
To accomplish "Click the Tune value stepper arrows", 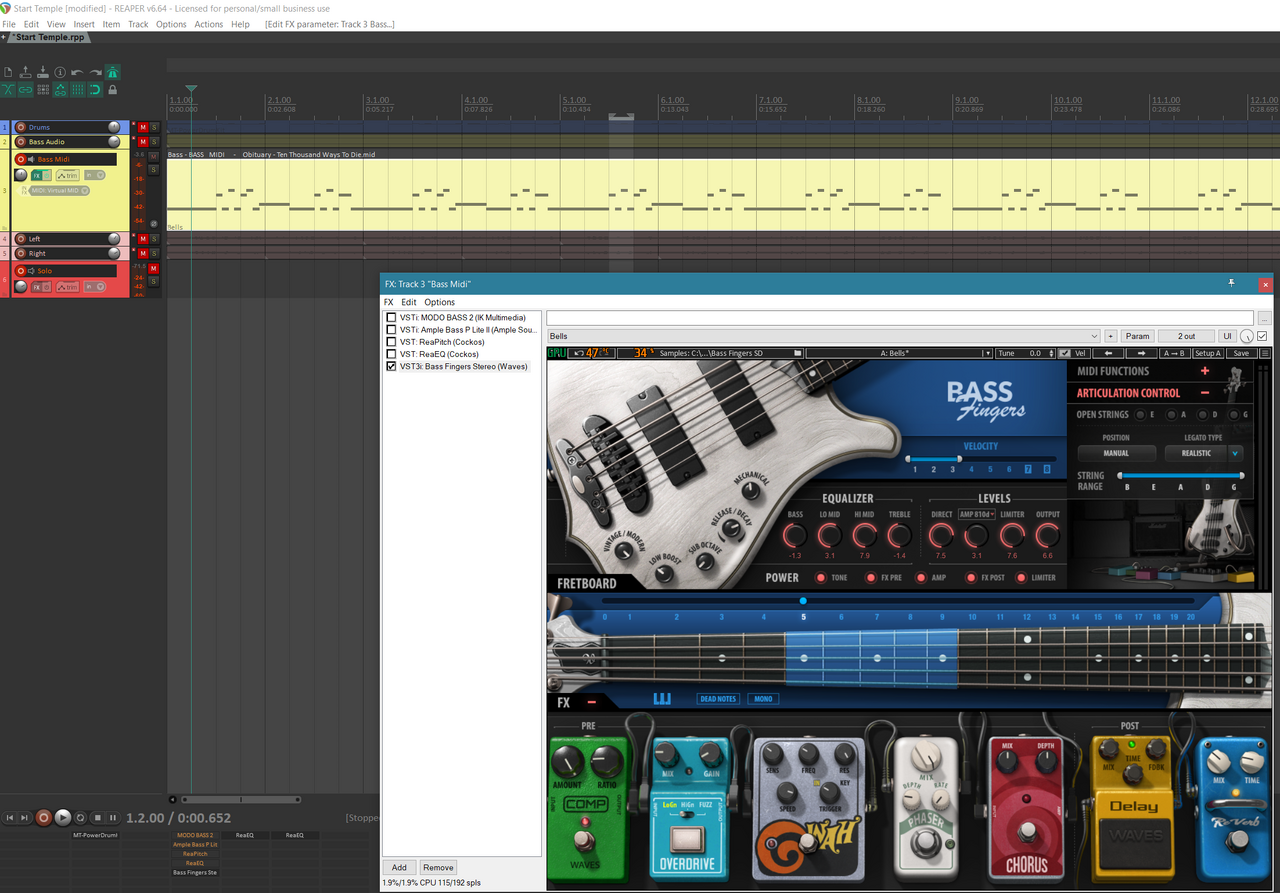I will click(x=1052, y=353).
